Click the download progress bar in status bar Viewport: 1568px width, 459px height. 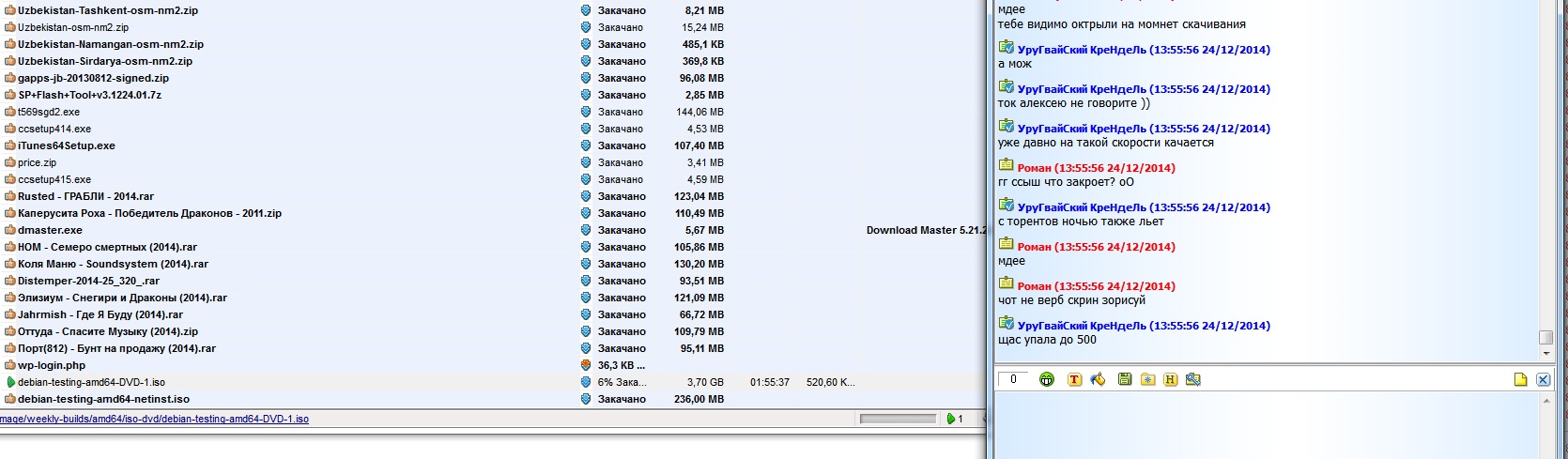click(898, 419)
